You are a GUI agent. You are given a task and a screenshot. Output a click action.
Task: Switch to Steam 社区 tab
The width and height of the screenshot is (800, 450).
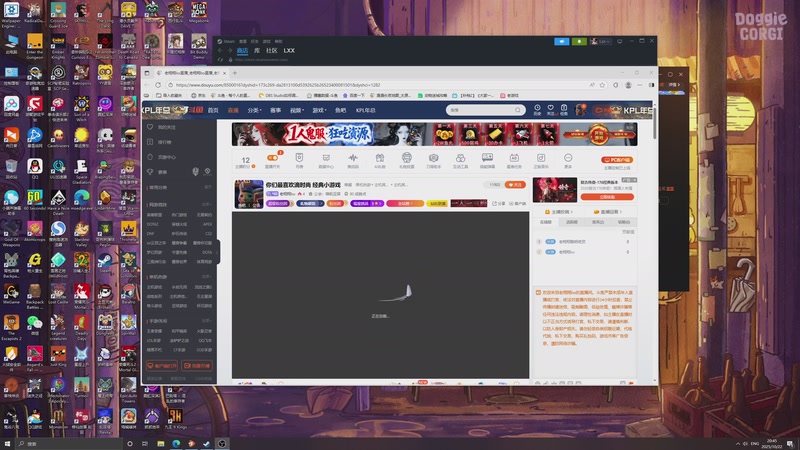tap(271, 51)
